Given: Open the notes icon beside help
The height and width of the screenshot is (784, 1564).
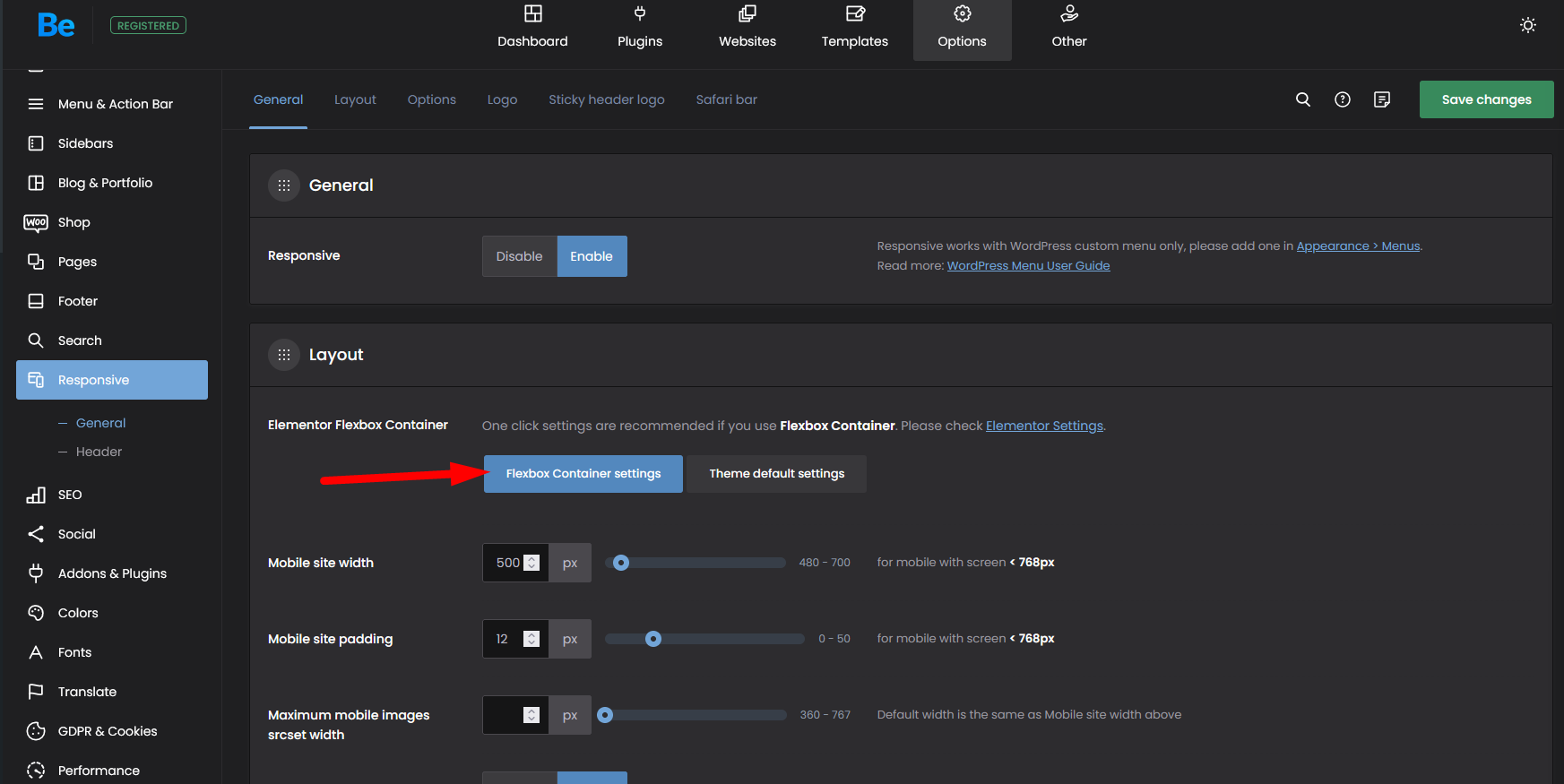Looking at the screenshot, I should tap(1382, 99).
